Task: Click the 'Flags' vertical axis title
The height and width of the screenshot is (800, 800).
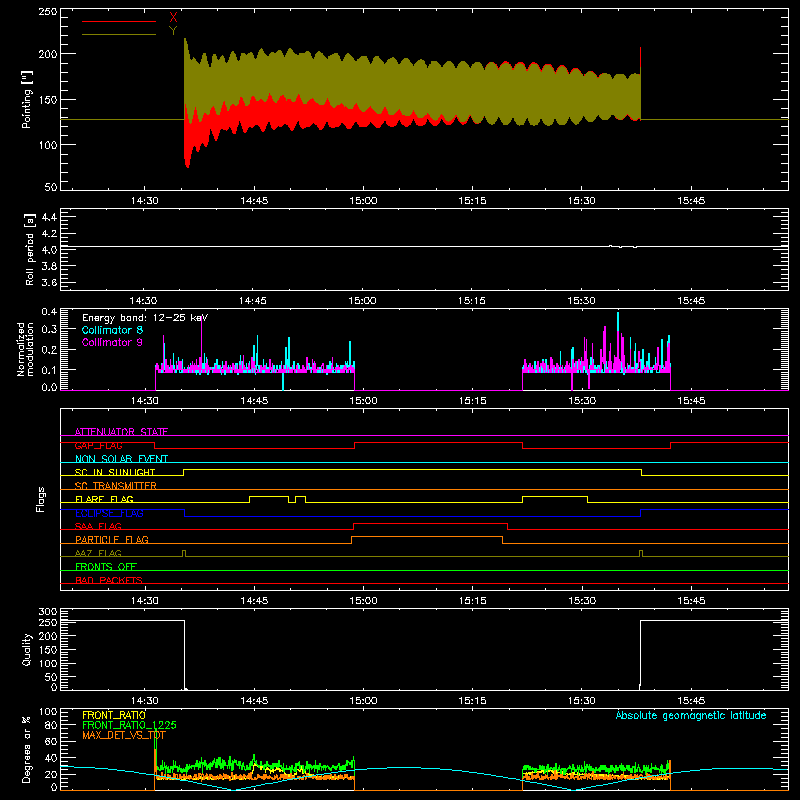Action: click(x=40, y=499)
